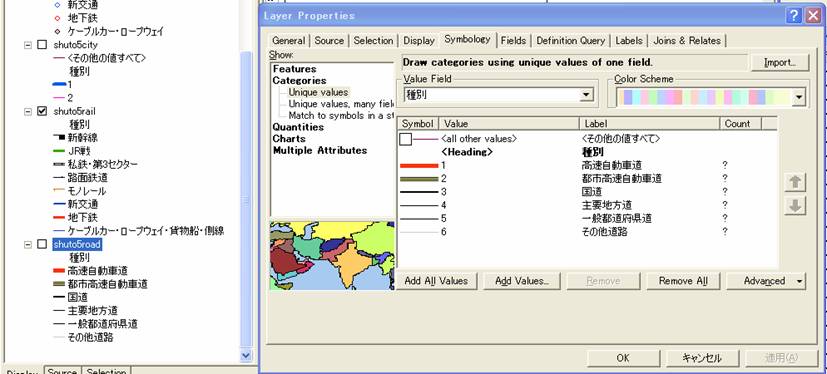
Task: Toggle the shuto5rail layer checkbox
Action: 43,111
